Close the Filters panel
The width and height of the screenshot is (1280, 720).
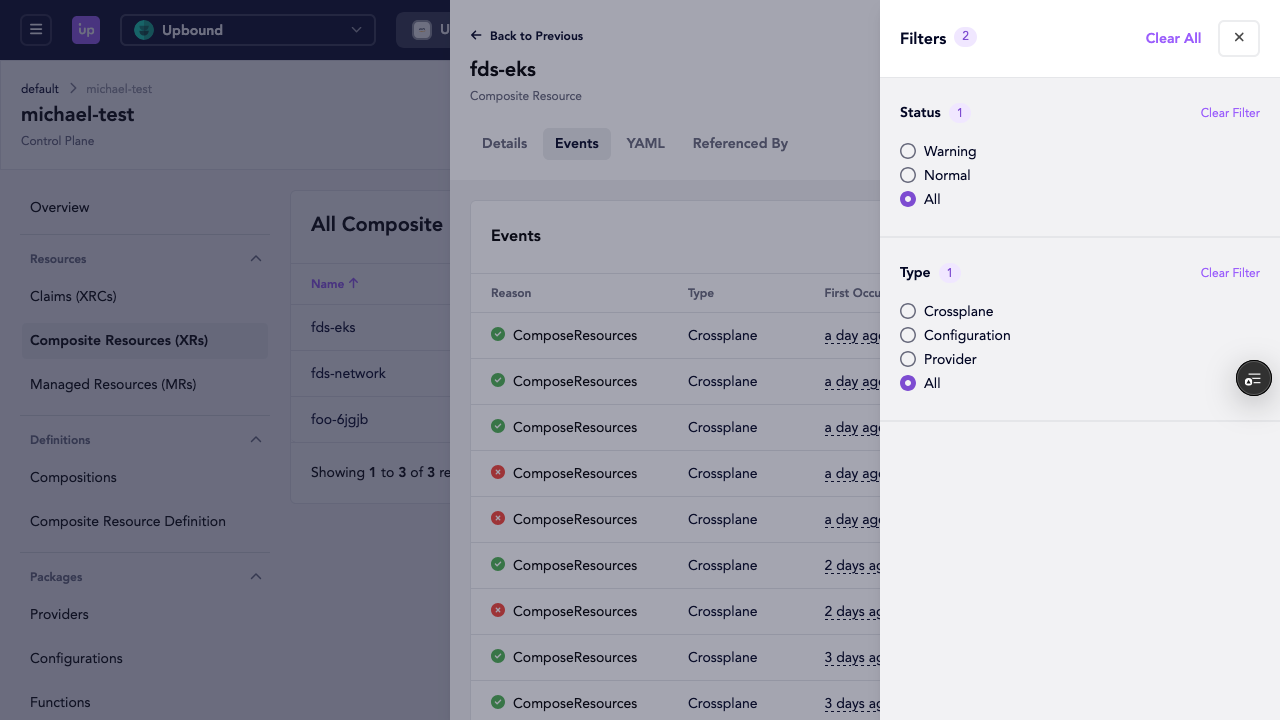[1238, 38]
